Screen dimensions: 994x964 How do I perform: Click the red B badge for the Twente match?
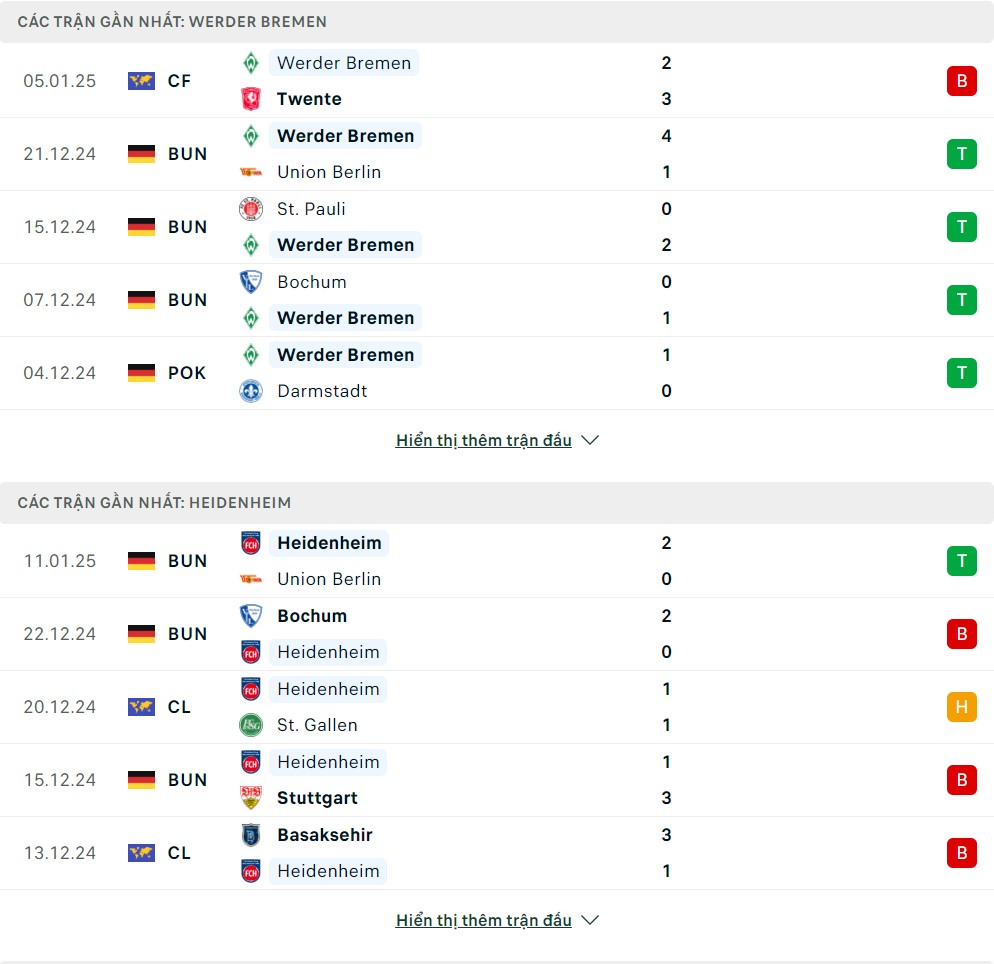[x=962, y=81]
